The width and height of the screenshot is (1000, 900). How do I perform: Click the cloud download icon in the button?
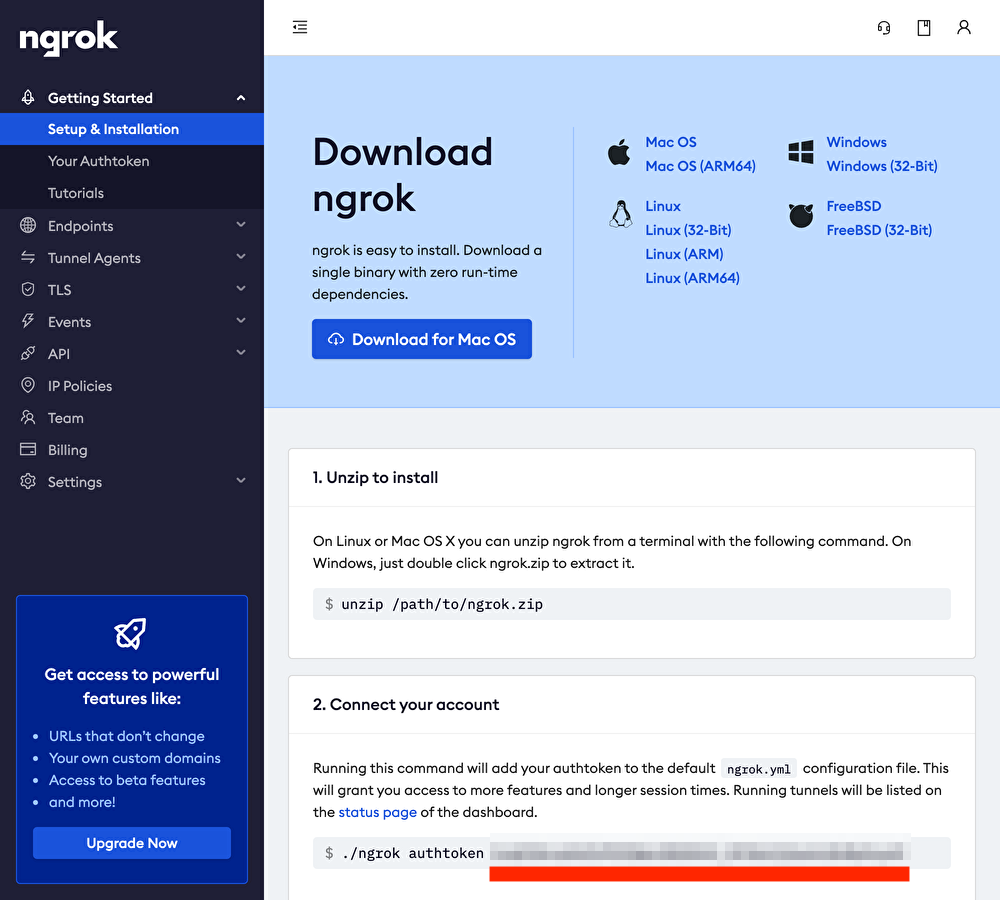coord(335,339)
